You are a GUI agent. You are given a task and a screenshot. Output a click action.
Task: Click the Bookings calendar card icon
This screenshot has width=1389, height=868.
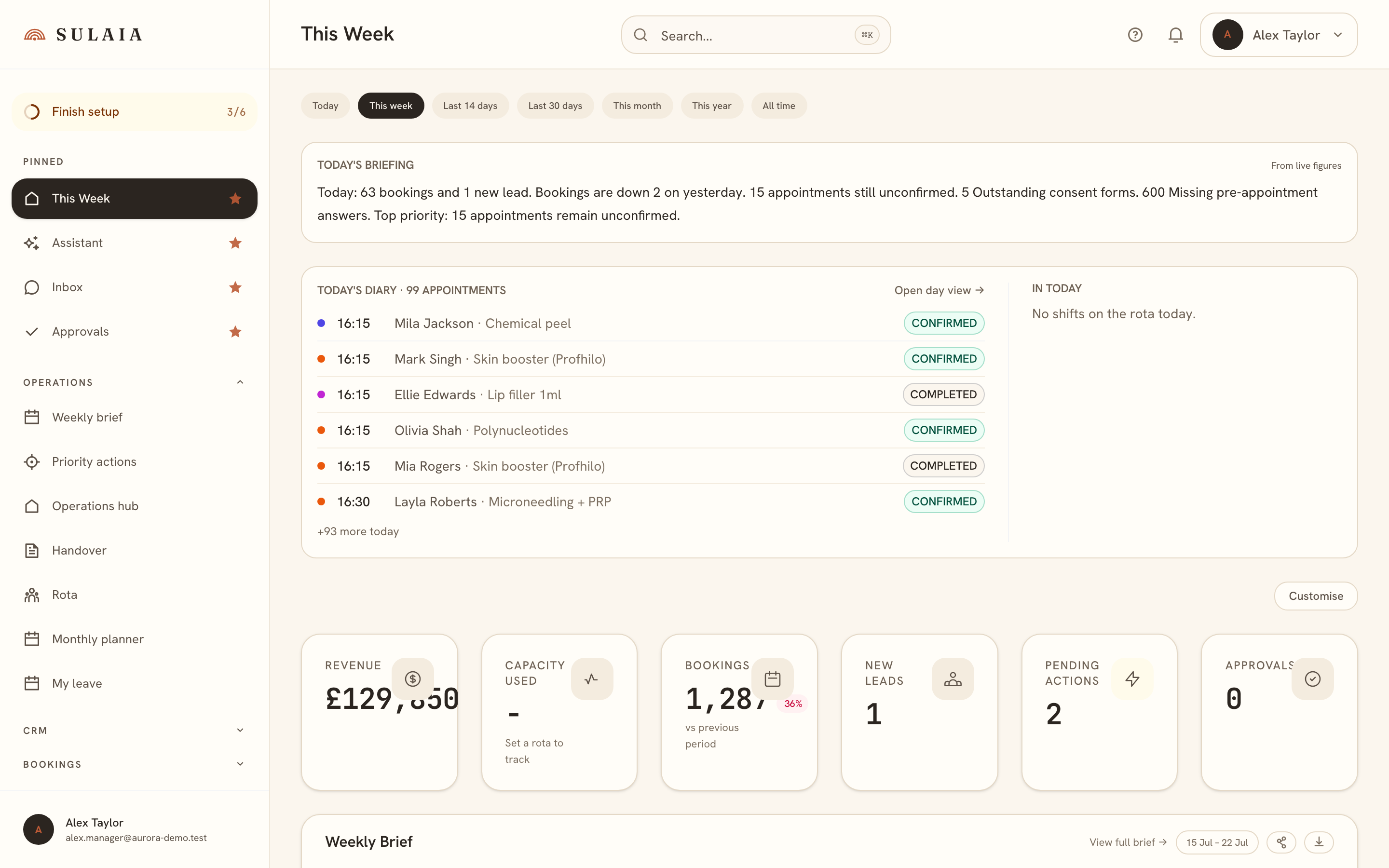(x=773, y=678)
